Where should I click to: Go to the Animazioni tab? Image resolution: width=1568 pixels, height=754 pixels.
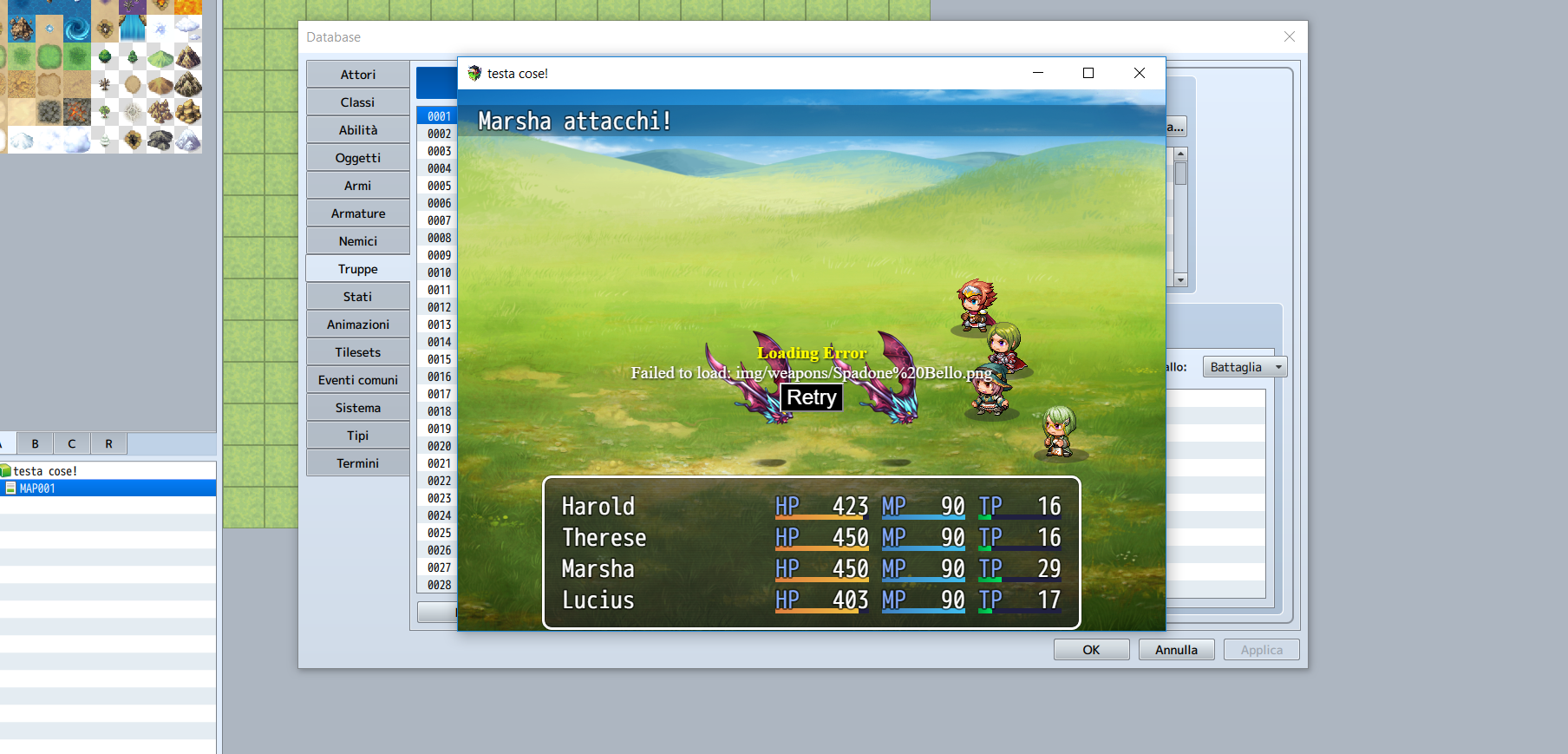coord(358,325)
